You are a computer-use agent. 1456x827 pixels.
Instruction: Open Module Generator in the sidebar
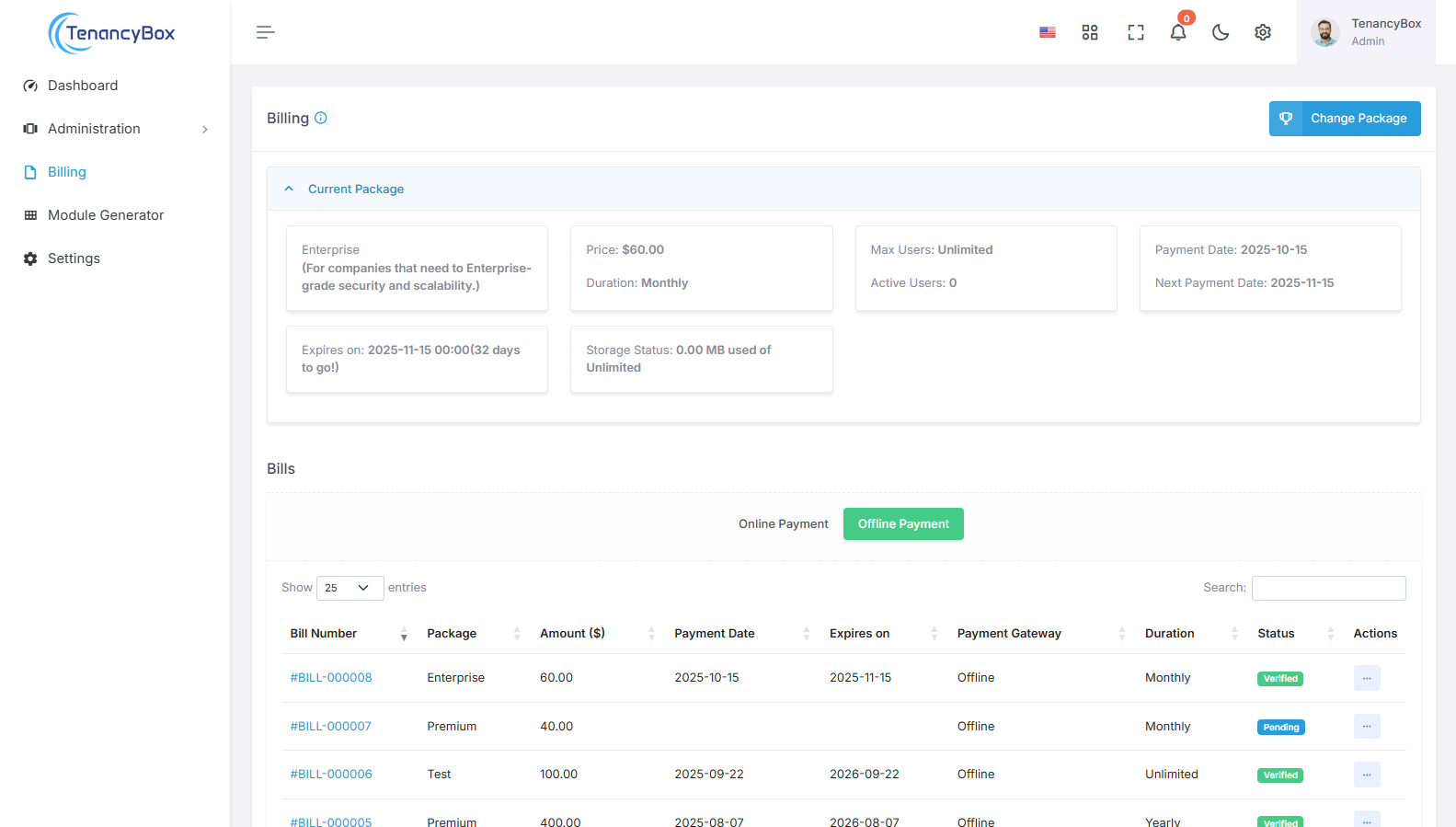pos(106,215)
